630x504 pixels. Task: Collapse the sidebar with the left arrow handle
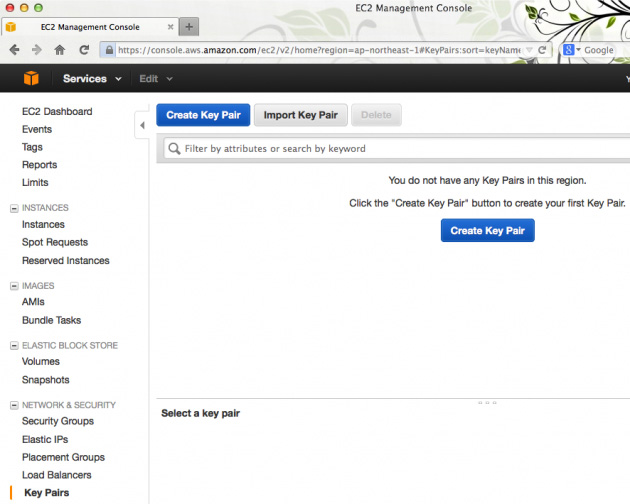142,125
